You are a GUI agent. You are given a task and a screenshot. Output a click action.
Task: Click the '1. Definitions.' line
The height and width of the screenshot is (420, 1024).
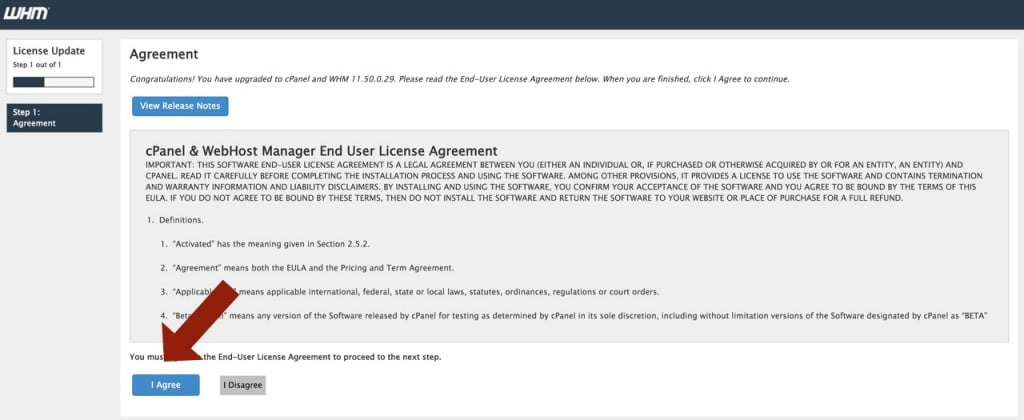click(175, 220)
